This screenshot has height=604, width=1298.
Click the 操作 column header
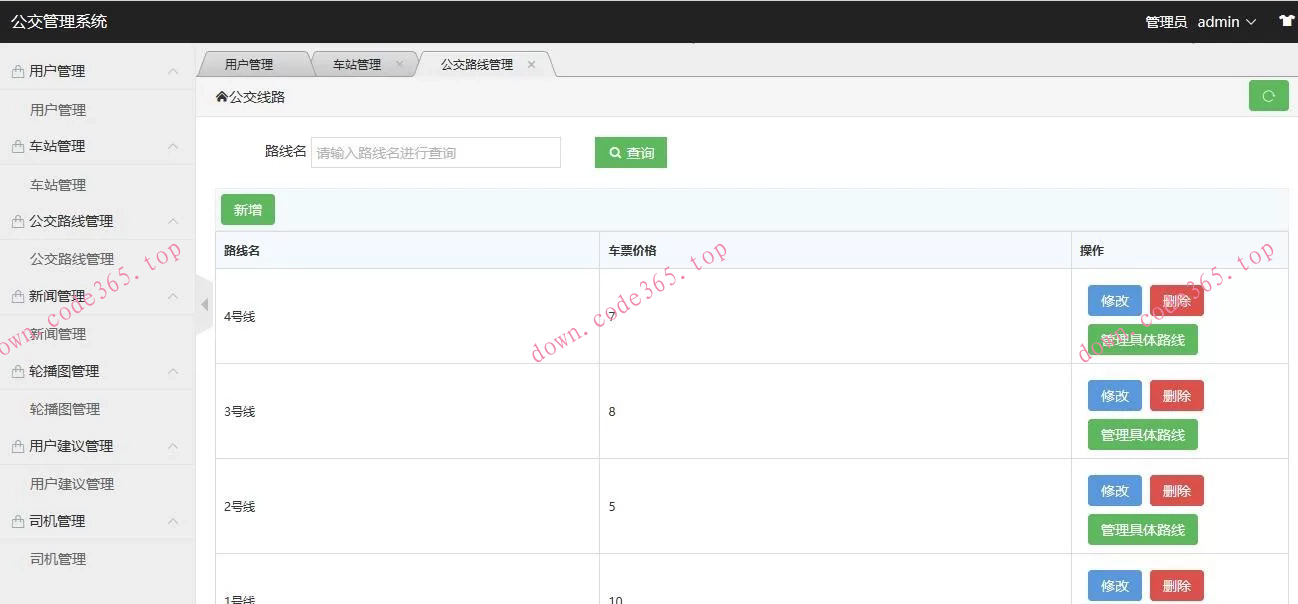click(1180, 250)
